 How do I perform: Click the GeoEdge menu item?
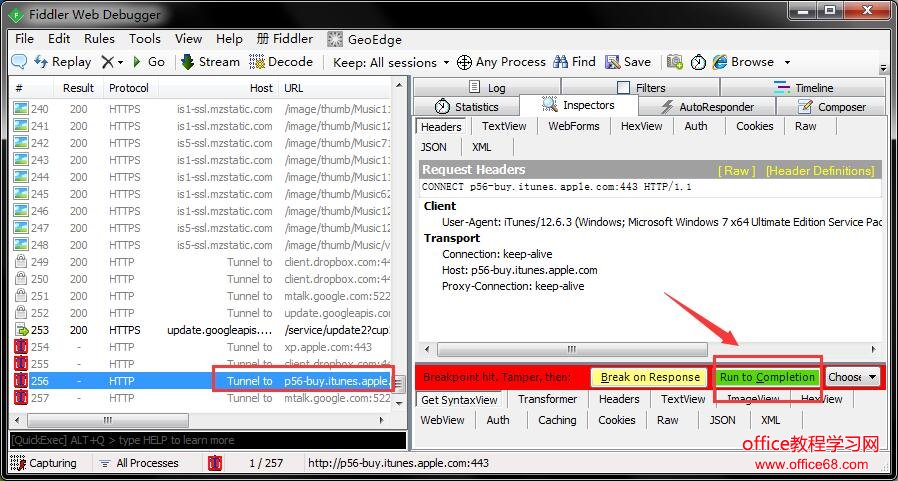click(364, 39)
